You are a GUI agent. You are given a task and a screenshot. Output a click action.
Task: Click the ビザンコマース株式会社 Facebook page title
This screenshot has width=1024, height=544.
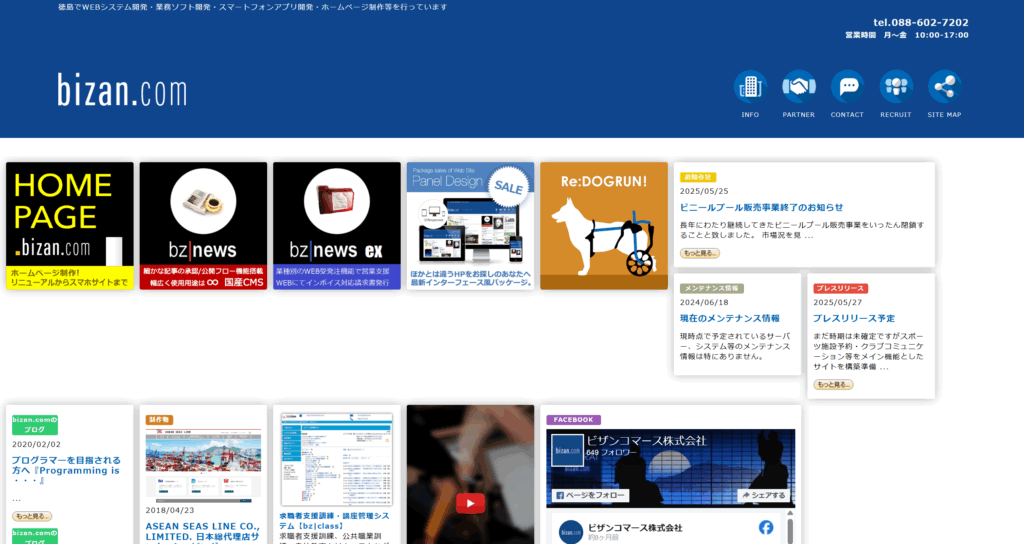(x=647, y=441)
